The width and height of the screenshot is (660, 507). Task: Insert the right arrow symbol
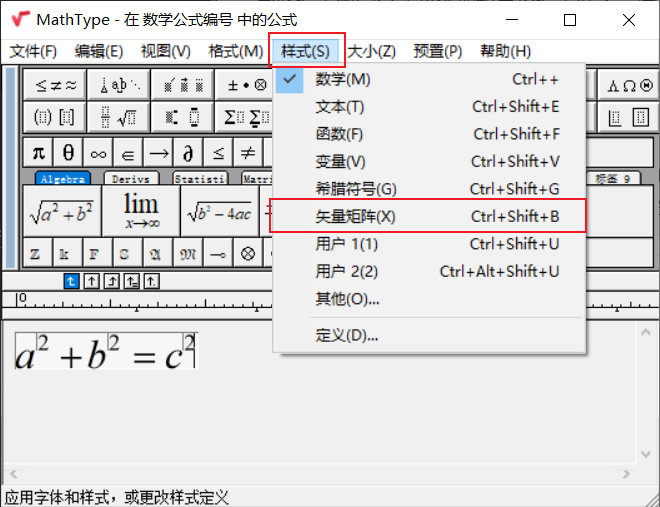pos(158,152)
